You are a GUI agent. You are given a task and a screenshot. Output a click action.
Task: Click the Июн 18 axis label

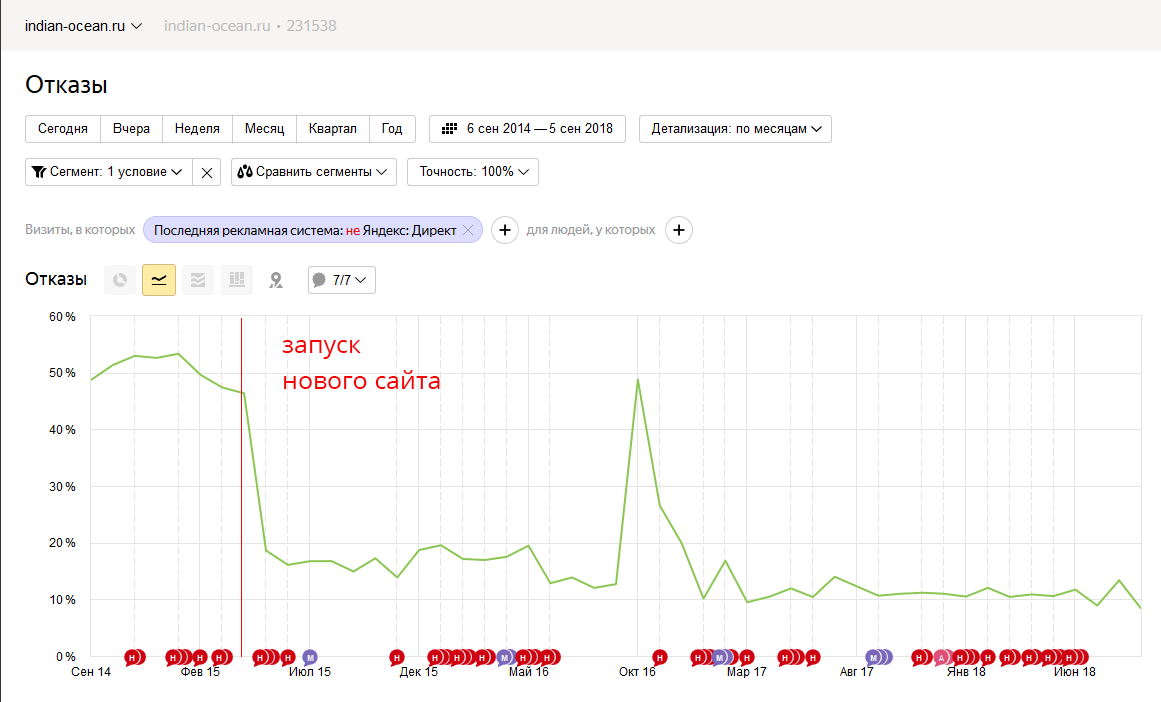click(x=1074, y=672)
